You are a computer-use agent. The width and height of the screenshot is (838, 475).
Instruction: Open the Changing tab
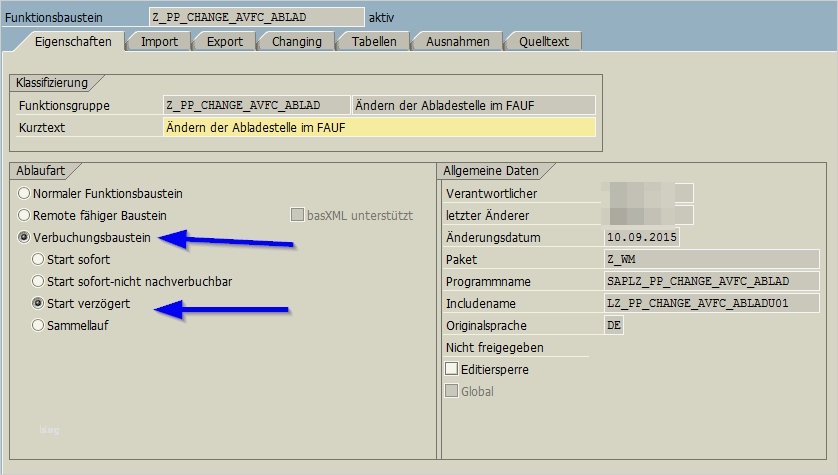tap(297, 42)
